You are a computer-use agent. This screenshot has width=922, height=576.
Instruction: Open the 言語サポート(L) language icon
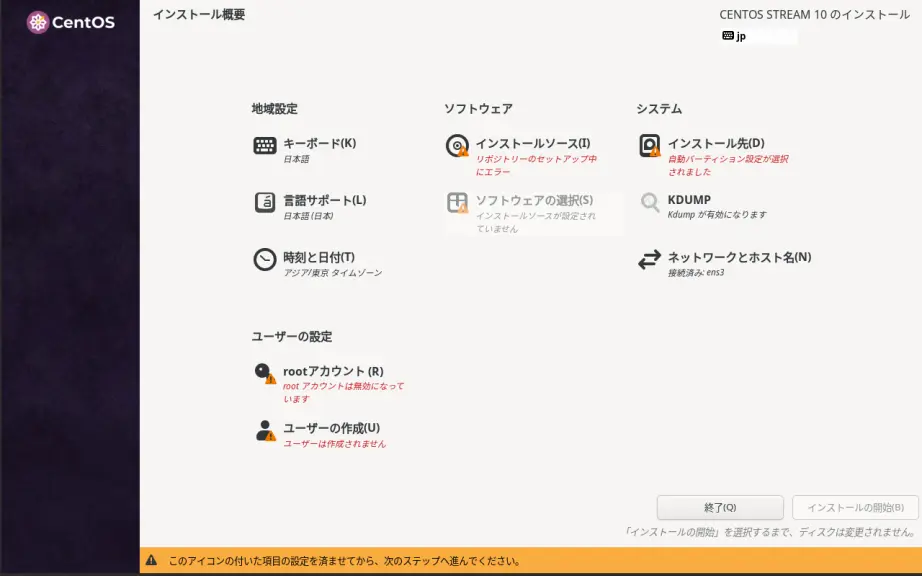pos(265,202)
